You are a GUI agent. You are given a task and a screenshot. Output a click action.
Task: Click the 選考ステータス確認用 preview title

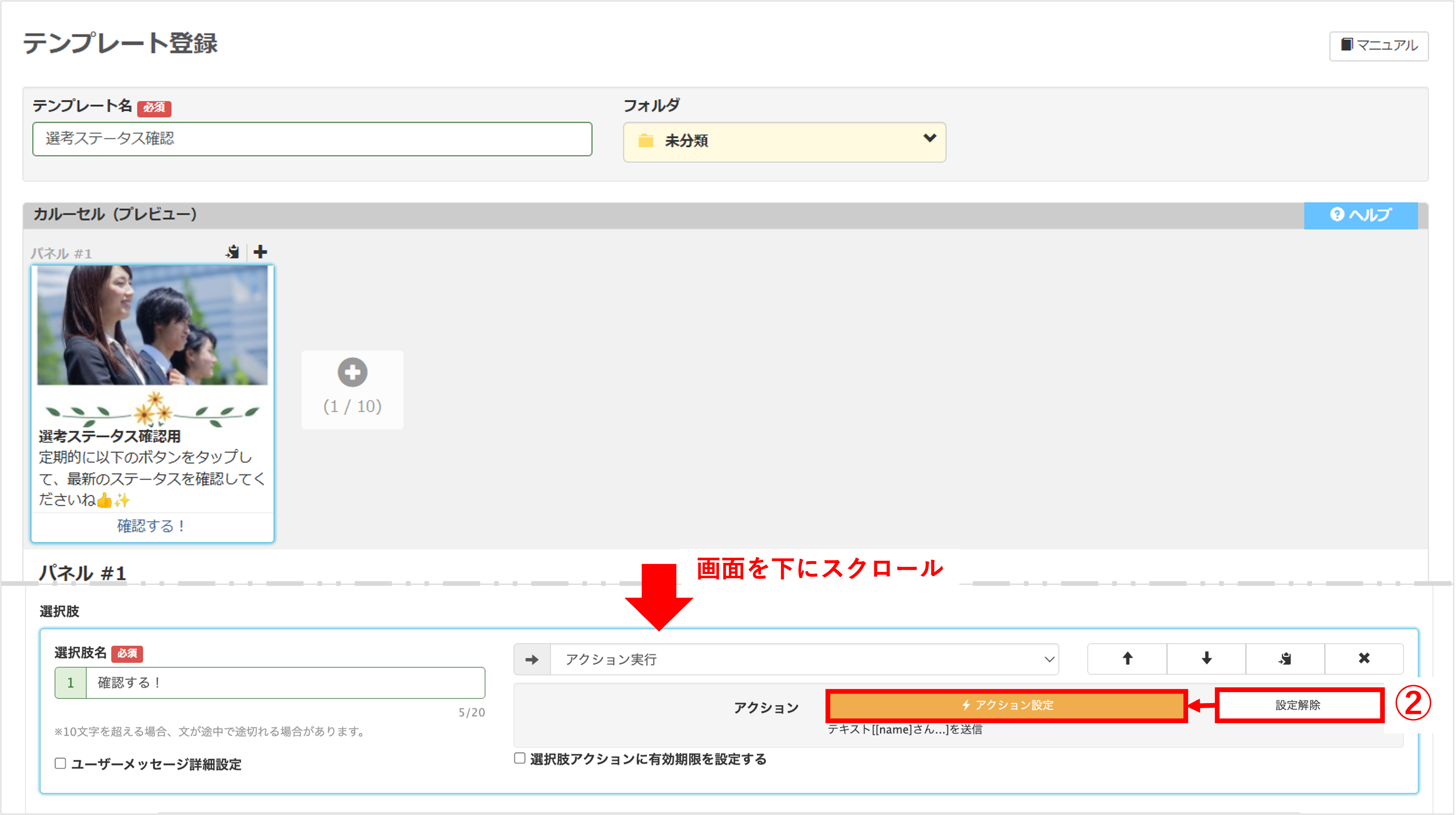[x=110, y=437]
